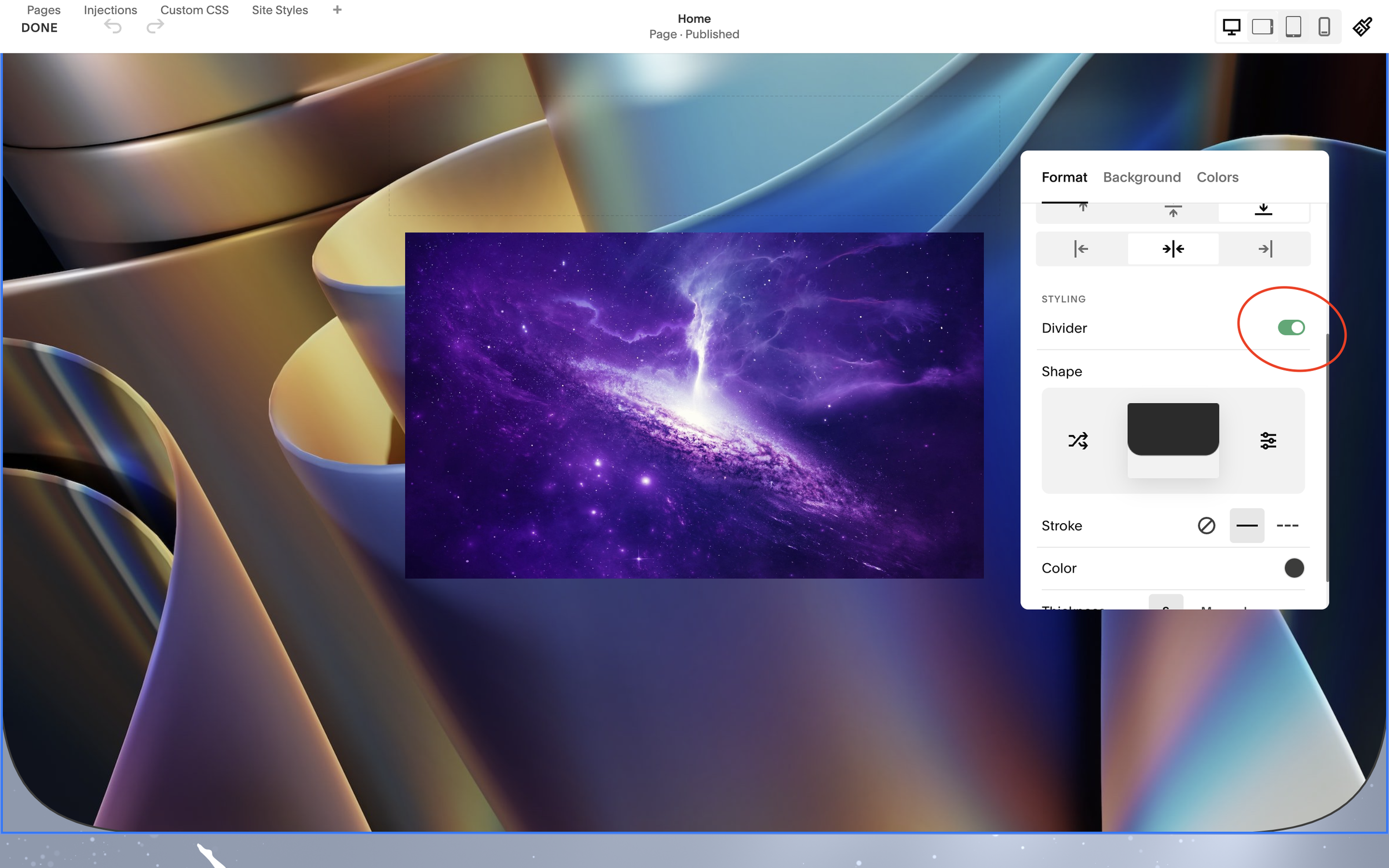The height and width of the screenshot is (868, 1389).
Task: Open the Format tab
Action: pyautogui.click(x=1065, y=177)
